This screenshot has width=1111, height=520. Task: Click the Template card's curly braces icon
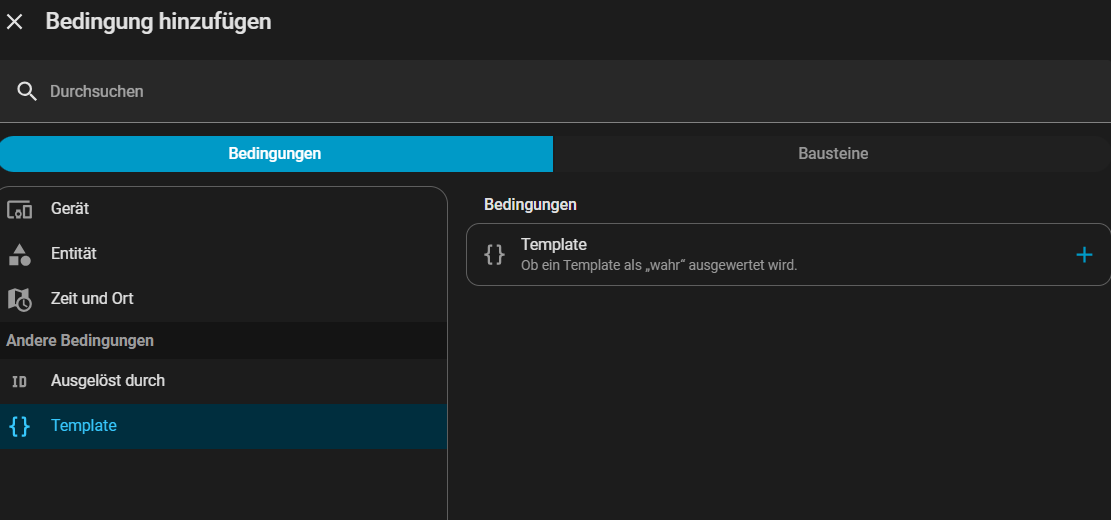tap(494, 255)
